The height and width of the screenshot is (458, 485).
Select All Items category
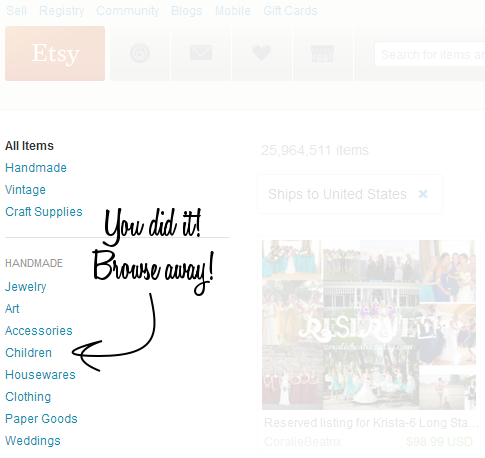(29, 146)
